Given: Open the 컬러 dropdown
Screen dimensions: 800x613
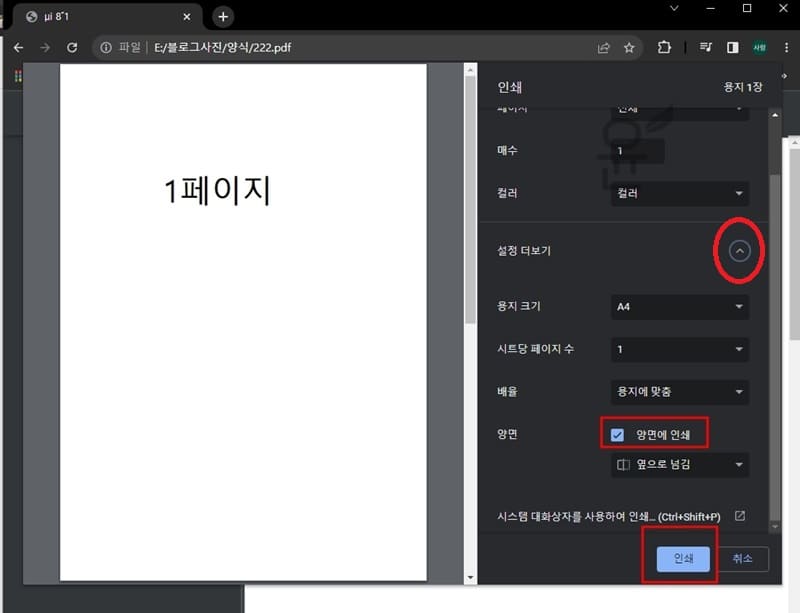Looking at the screenshot, I should pyautogui.click(x=680, y=193).
